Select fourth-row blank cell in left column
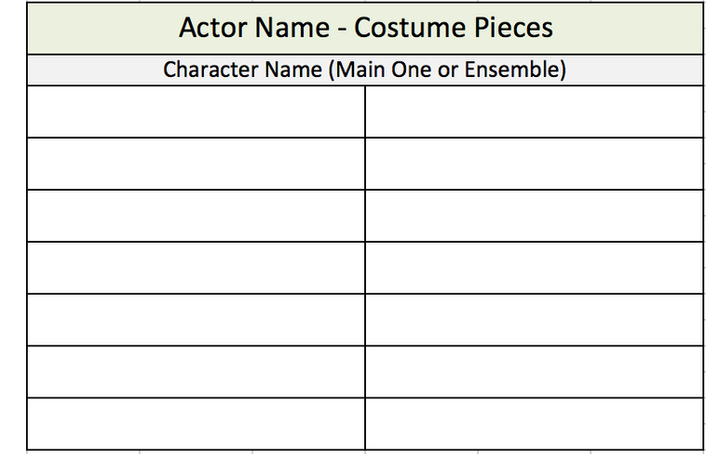706x454 pixels. click(x=196, y=267)
